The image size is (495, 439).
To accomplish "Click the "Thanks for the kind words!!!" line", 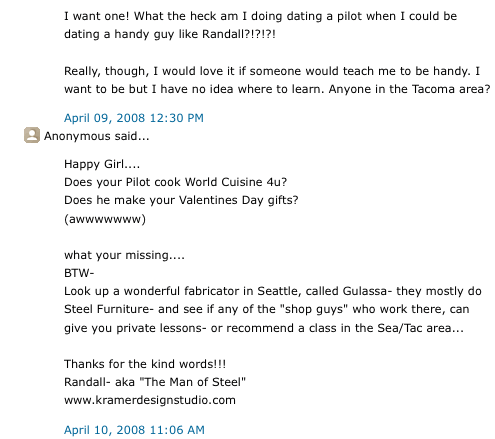I will [x=145, y=364].
